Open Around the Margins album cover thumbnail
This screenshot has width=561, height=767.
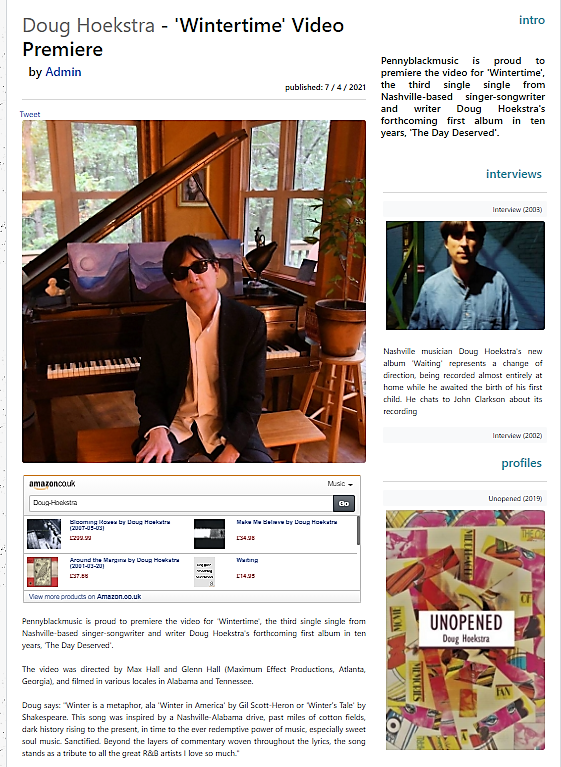click(43, 572)
